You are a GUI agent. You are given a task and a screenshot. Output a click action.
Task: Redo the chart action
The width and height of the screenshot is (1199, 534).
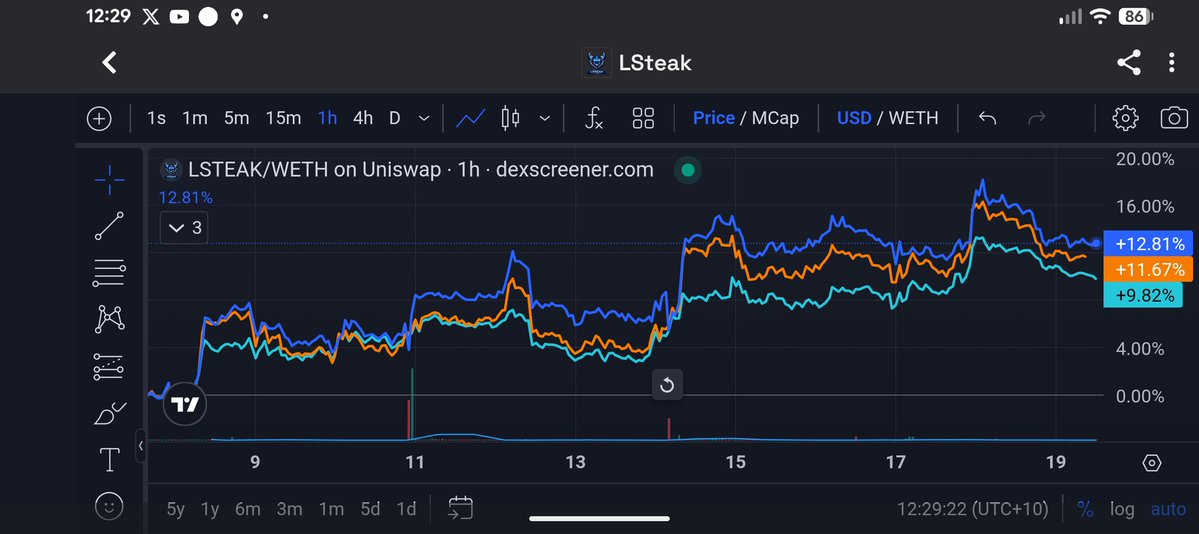click(x=1036, y=119)
